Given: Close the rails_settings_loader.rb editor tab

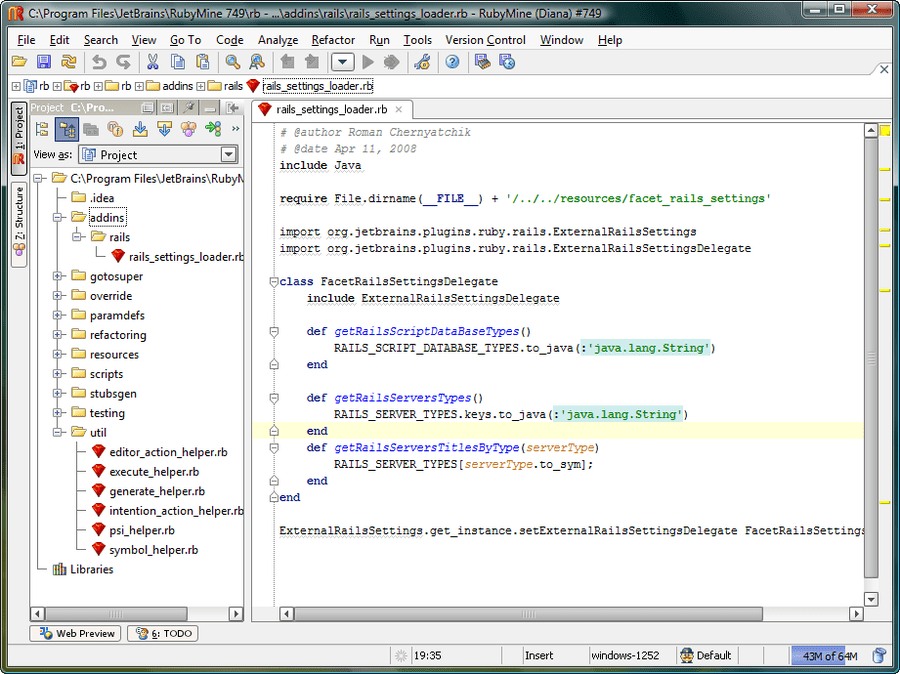Looking at the screenshot, I should (x=398, y=110).
